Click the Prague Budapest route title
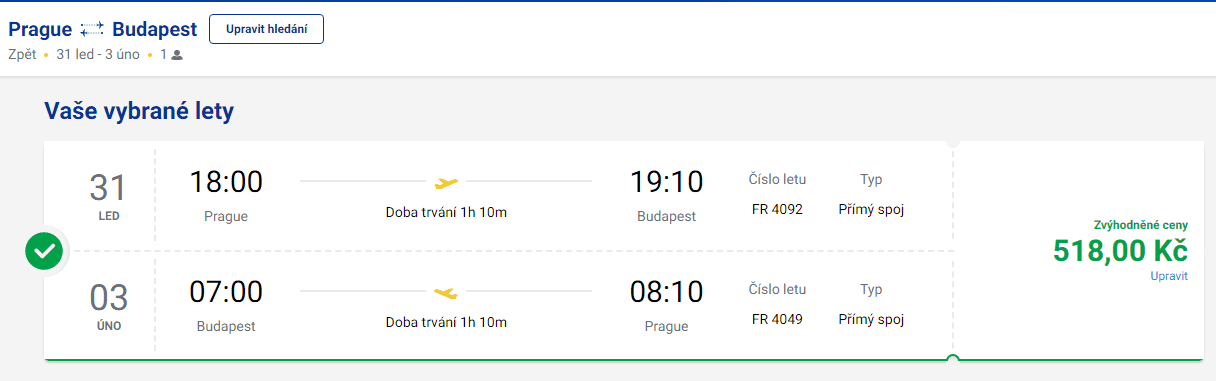Image resolution: width=1216 pixels, height=381 pixels. (103, 30)
